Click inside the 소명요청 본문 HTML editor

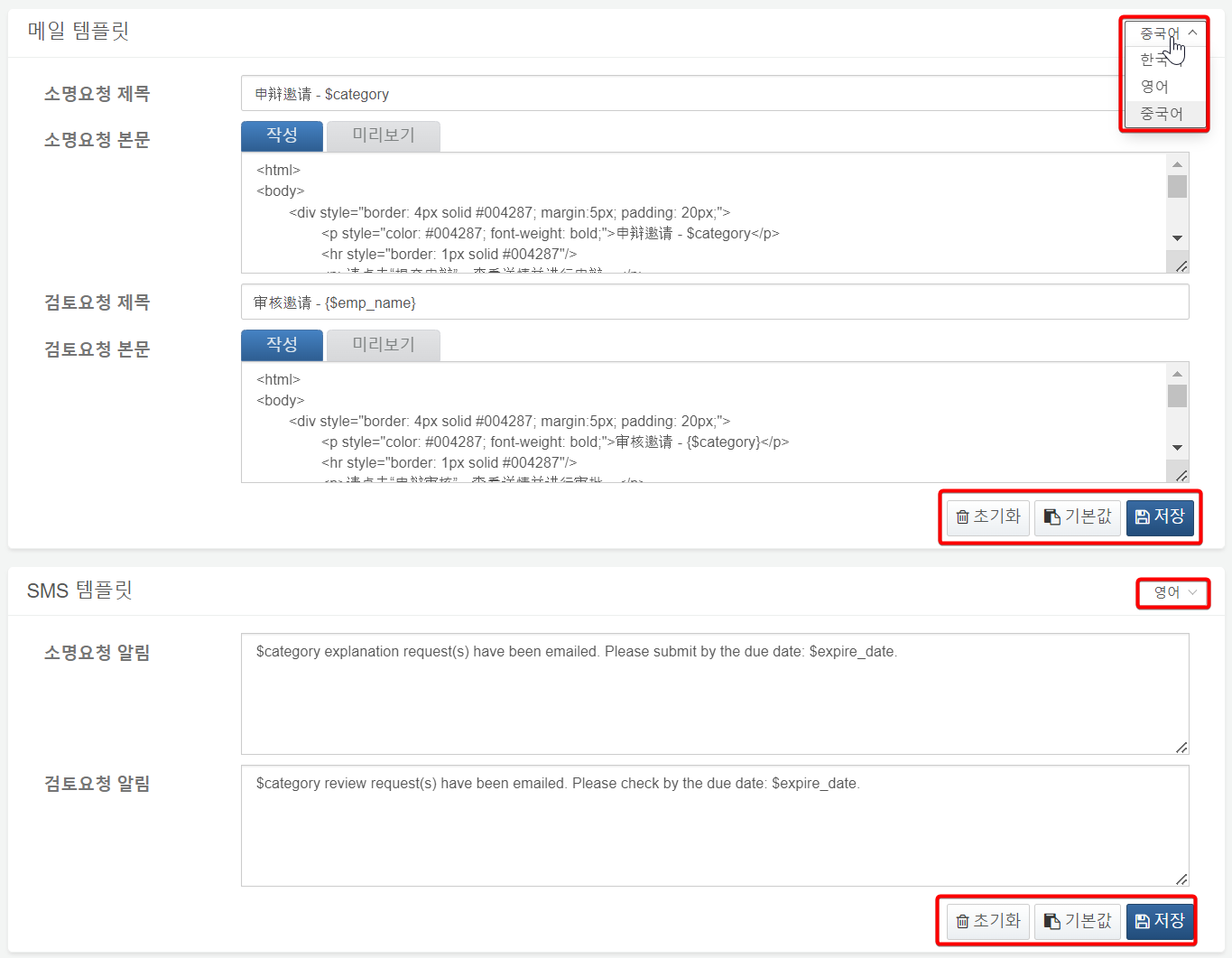tap(704, 212)
